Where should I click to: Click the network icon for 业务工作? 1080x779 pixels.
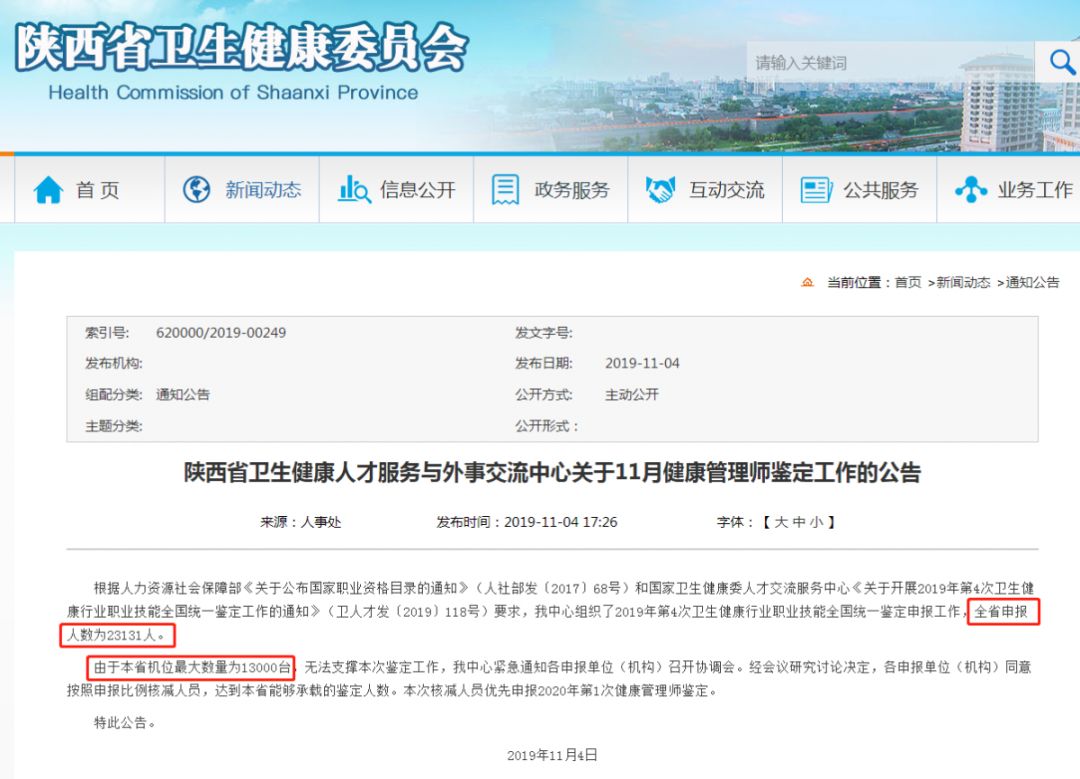pos(970,189)
